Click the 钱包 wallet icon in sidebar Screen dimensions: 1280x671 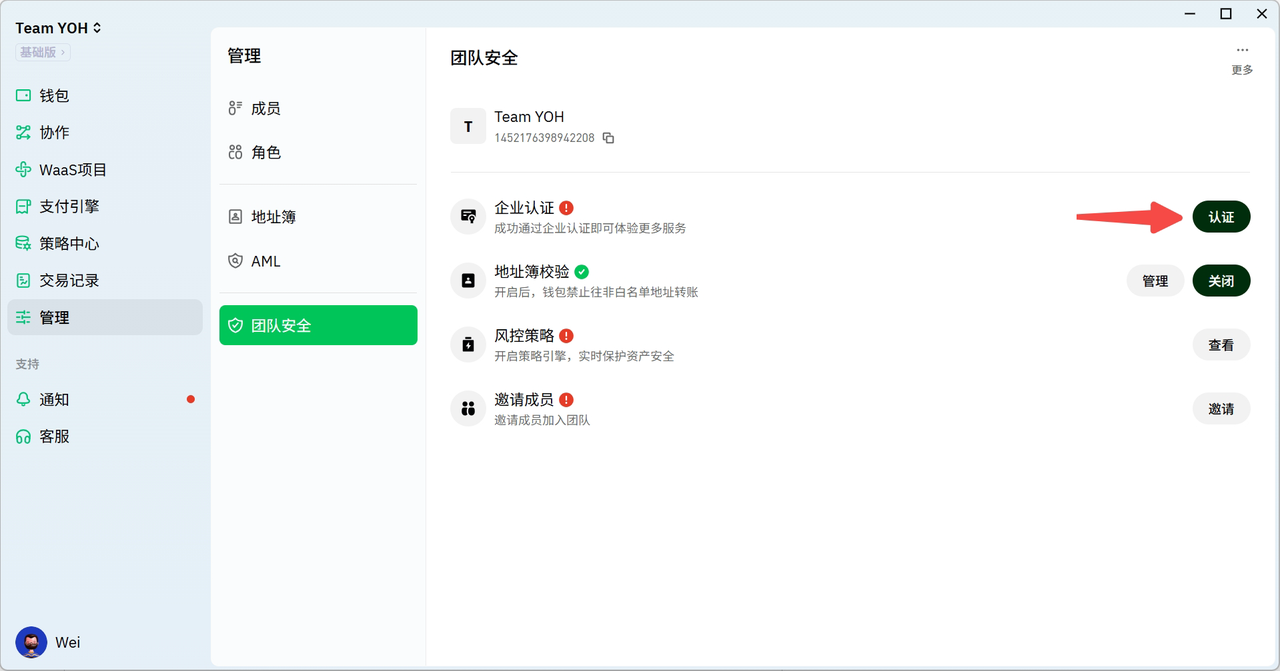[23, 96]
